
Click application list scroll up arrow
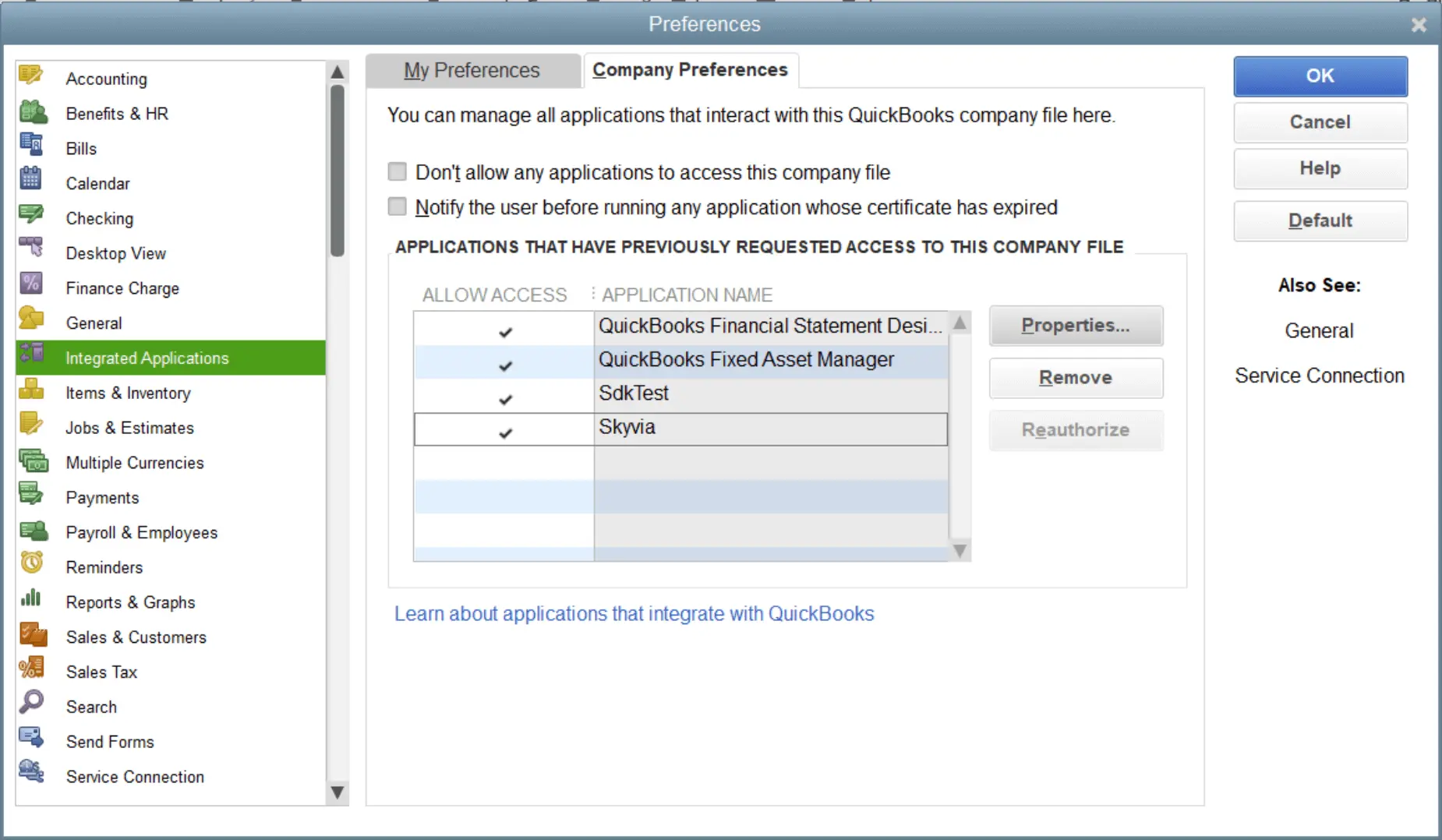click(960, 323)
